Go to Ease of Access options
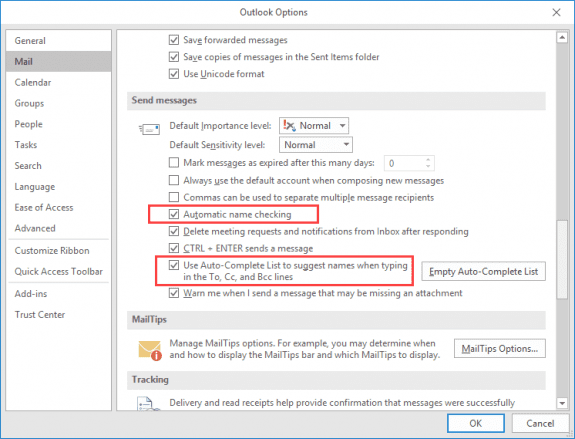The width and height of the screenshot is (575, 439). (59, 208)
